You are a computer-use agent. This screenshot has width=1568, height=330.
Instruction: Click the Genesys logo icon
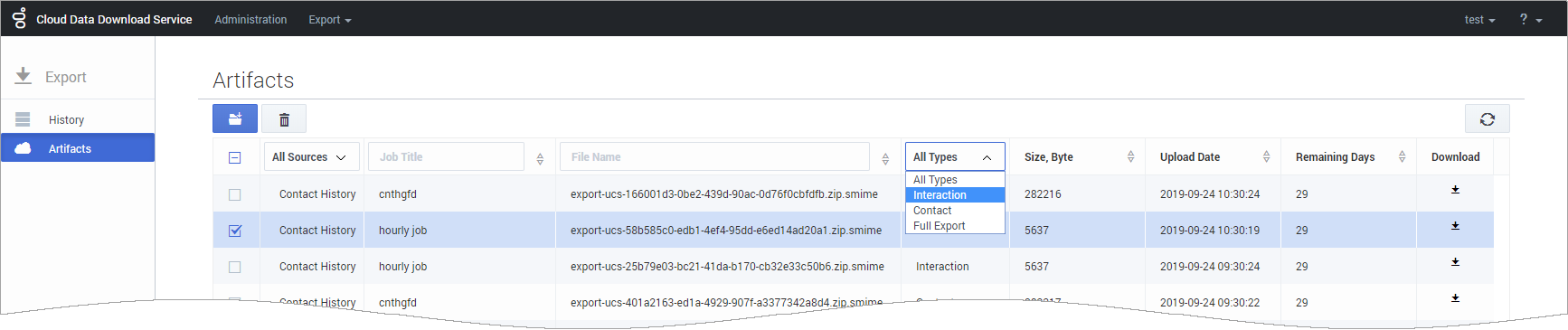(x=19, y=18)
